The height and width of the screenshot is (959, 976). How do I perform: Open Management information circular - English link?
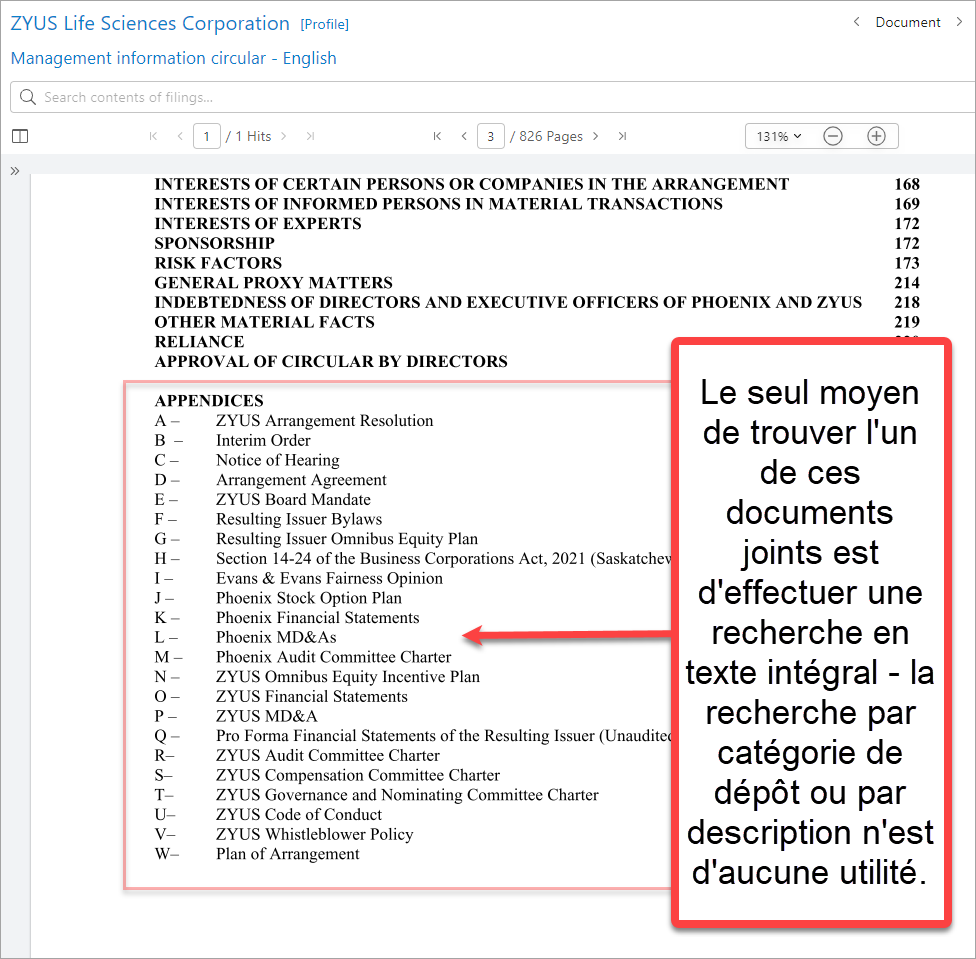click(174, 58)
